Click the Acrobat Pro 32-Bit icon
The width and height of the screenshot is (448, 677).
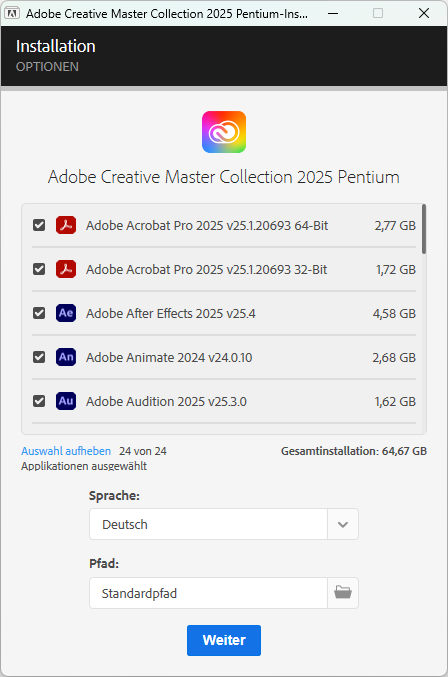tap(66, 269)
